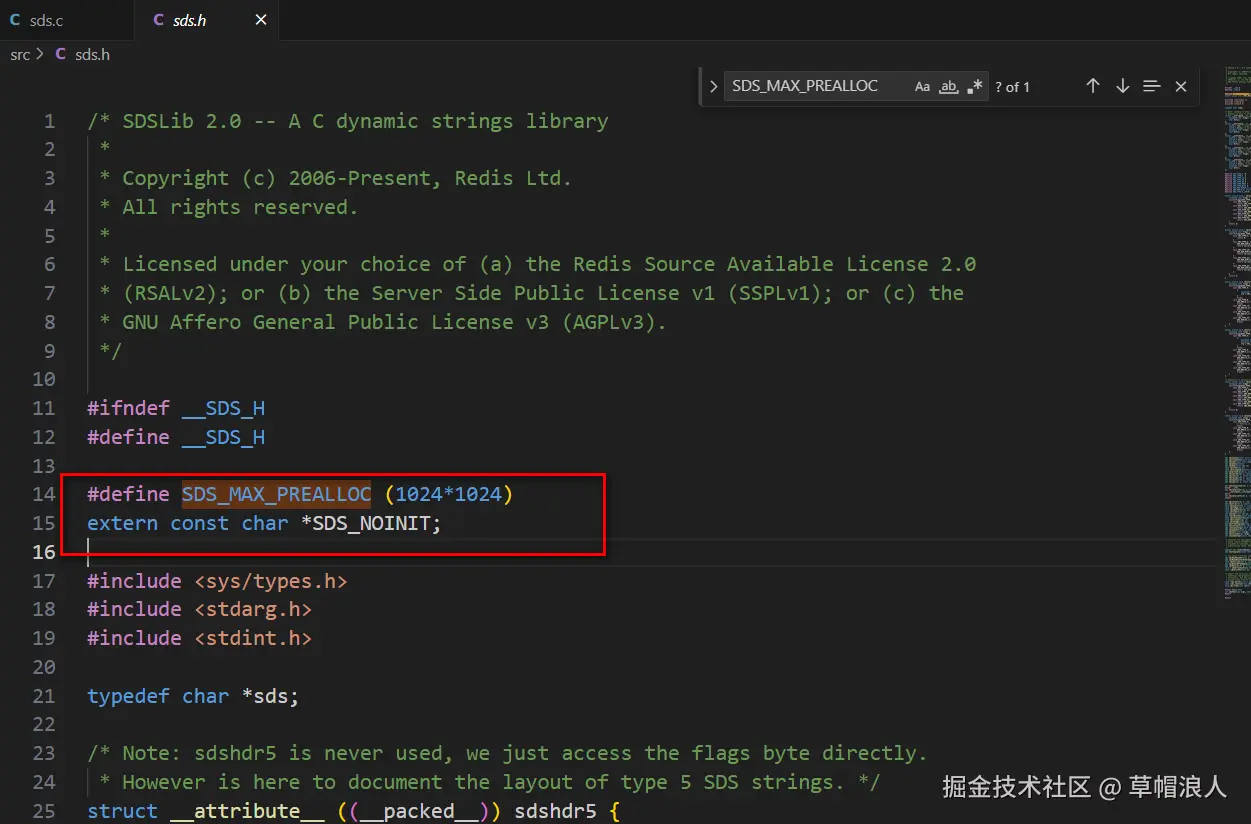Click 'typedef char *sds;' line

(193, 696)
